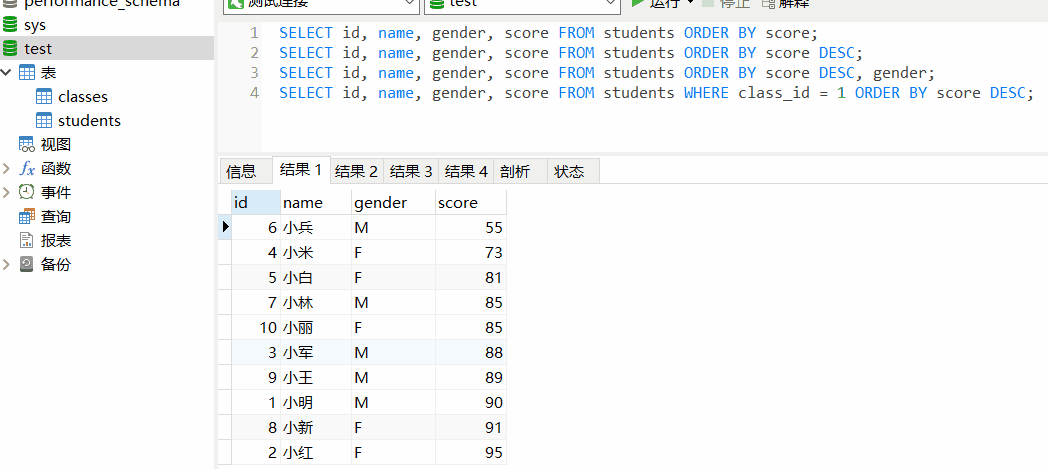This screenshot has height=469, width=1048.
Task: Click the current-row arrow indicator
Action: [225, 227]
